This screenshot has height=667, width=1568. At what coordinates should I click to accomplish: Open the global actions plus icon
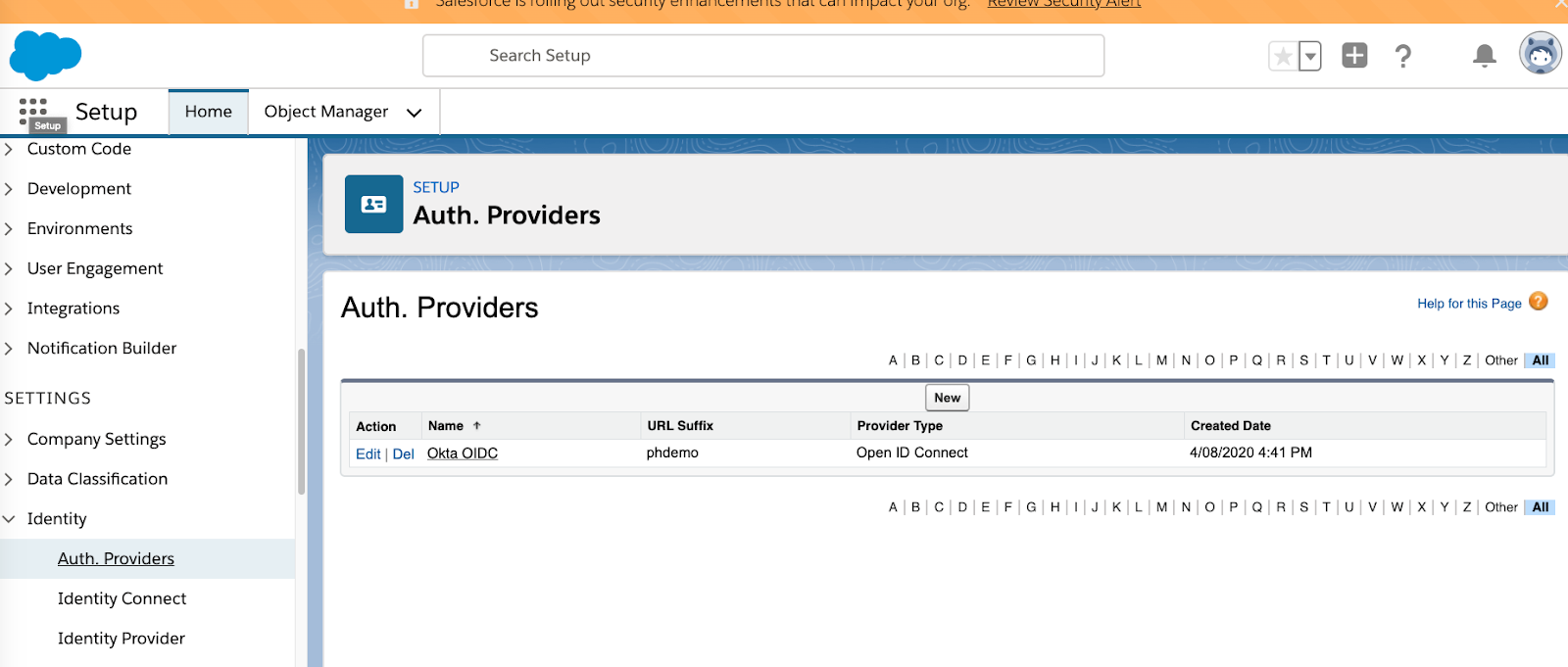[1354, 56]
